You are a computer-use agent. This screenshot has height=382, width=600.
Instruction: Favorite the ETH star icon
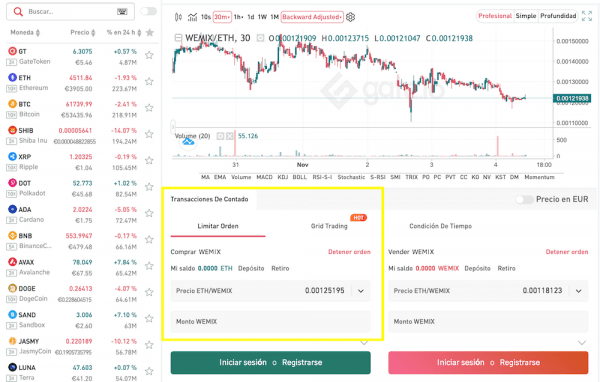tap(149, 82)
